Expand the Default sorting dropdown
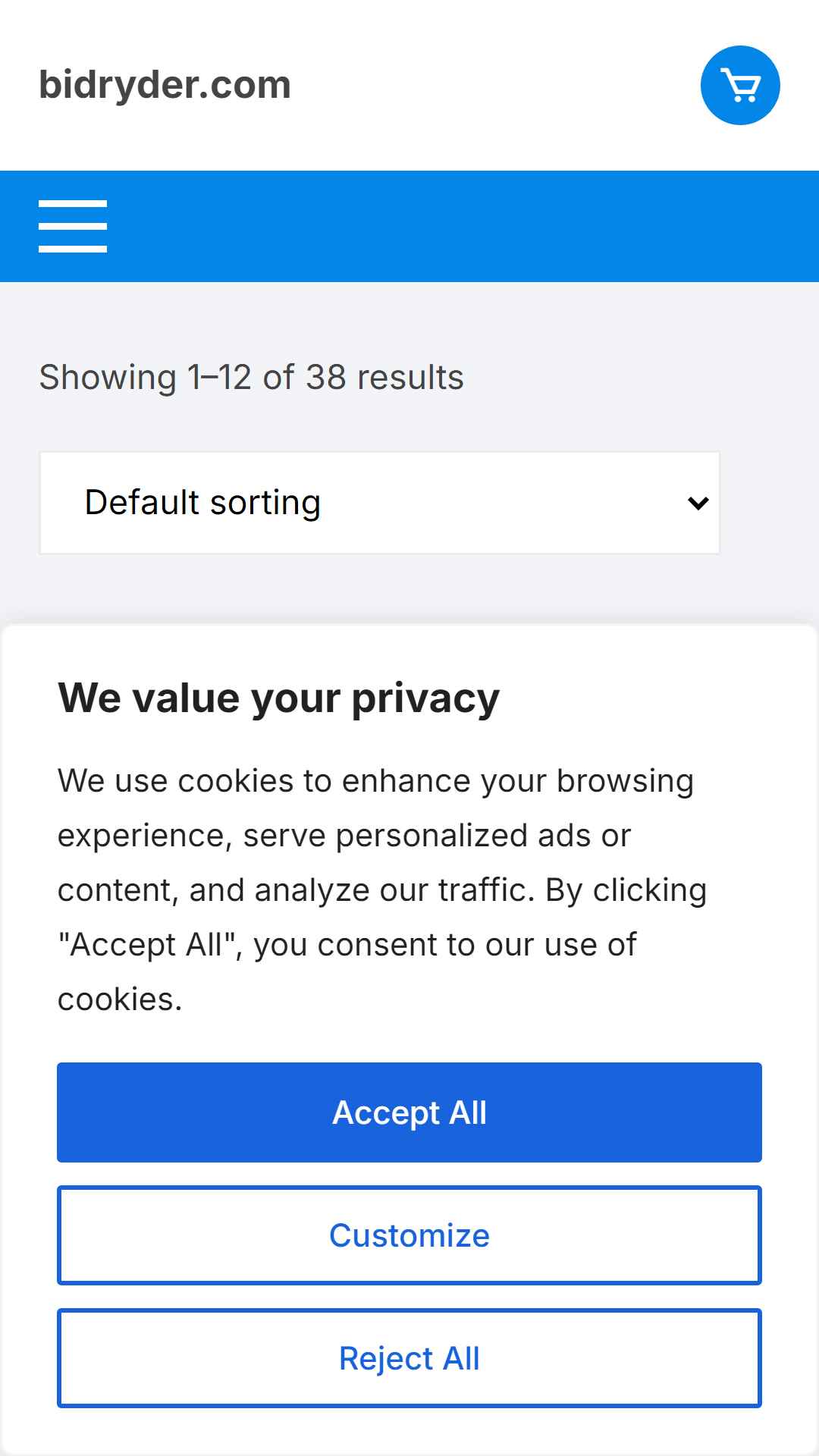Screen dimensions: 819x1456 (379, 503)
